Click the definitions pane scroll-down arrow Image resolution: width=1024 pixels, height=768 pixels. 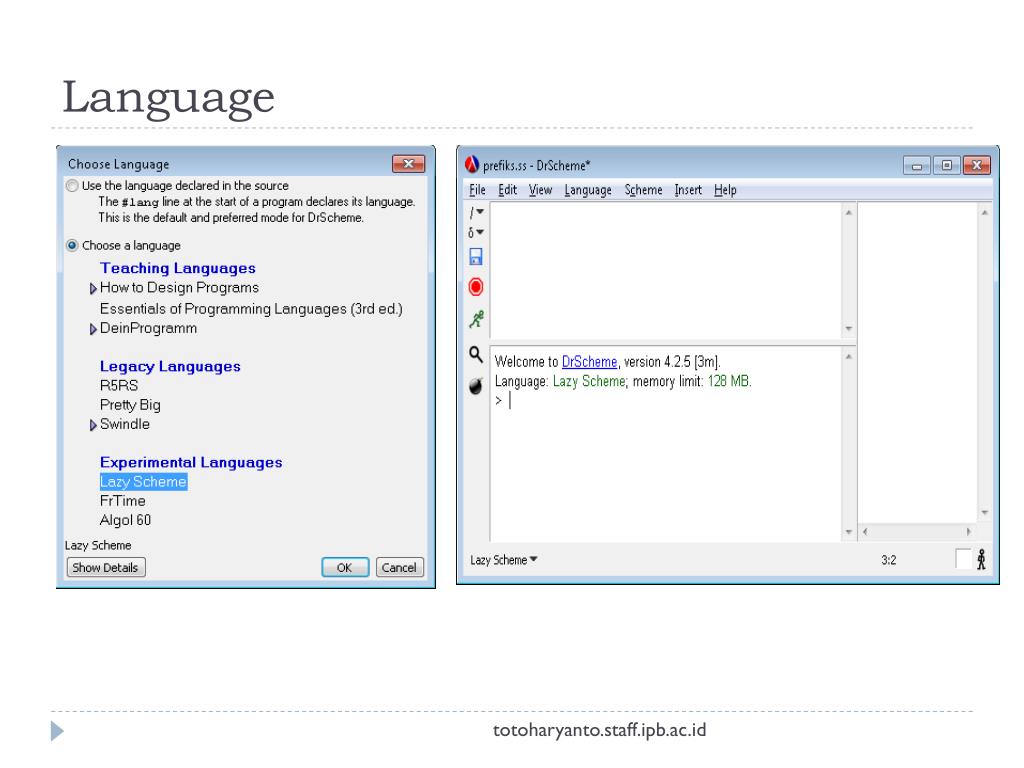click(x=848, y=328)
